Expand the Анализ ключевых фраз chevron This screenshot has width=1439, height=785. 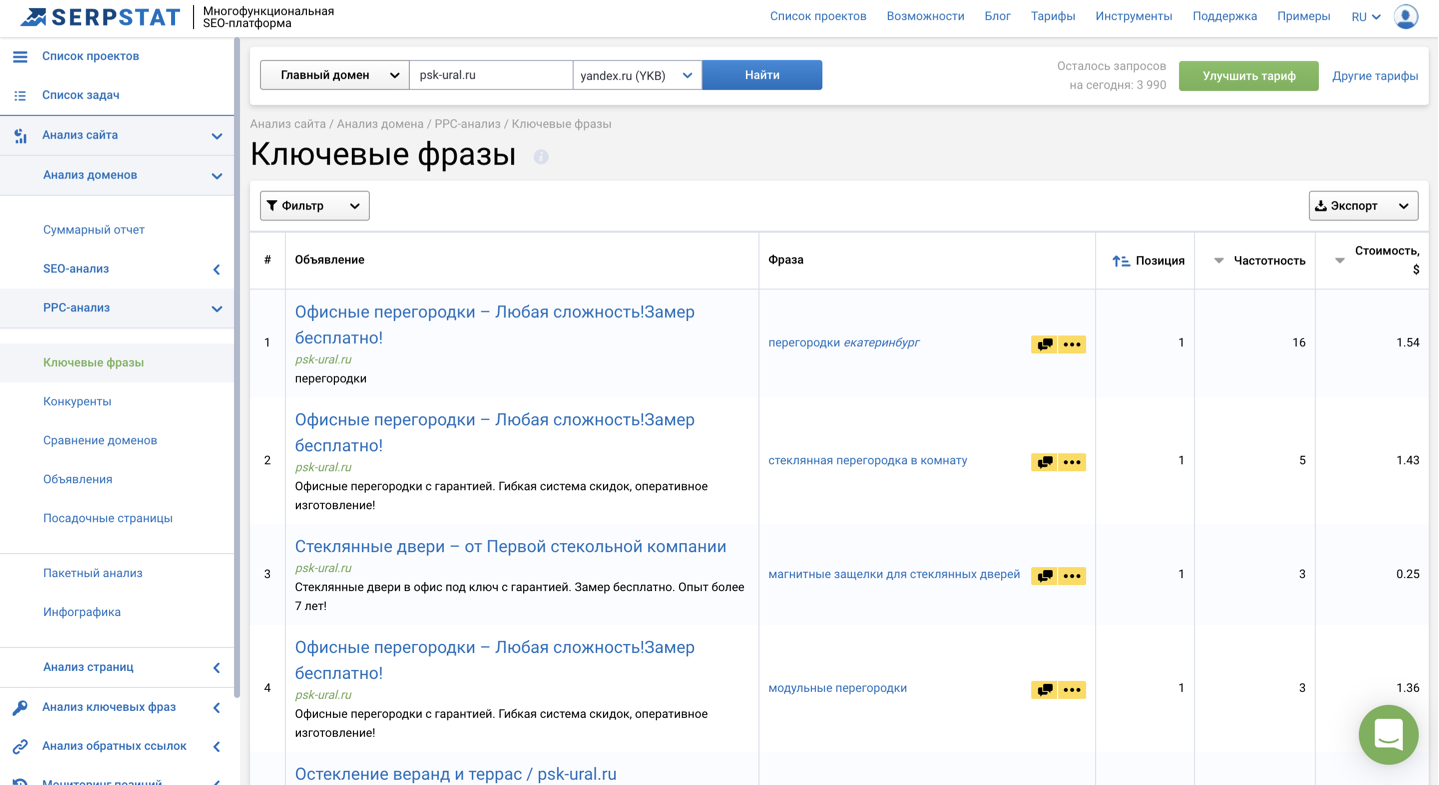(217, 708)
